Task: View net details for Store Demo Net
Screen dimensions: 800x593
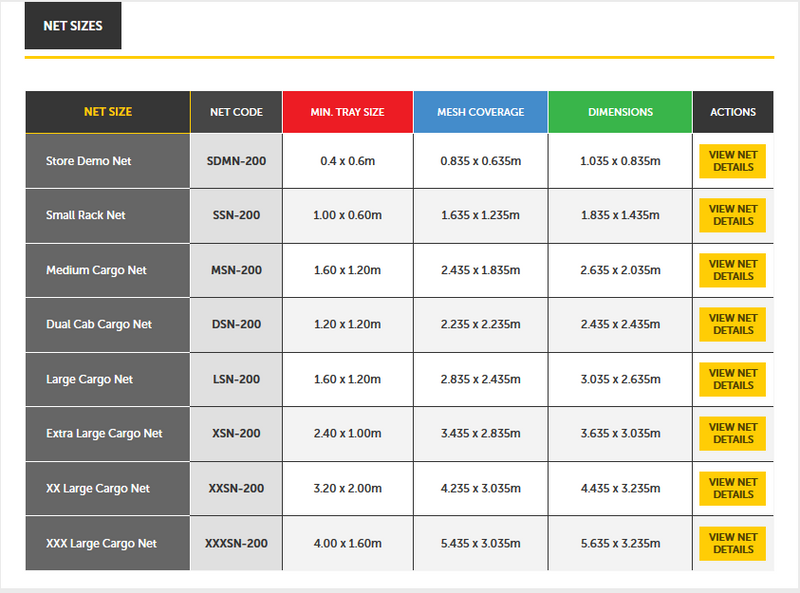Action: click(x=732, y=161)
